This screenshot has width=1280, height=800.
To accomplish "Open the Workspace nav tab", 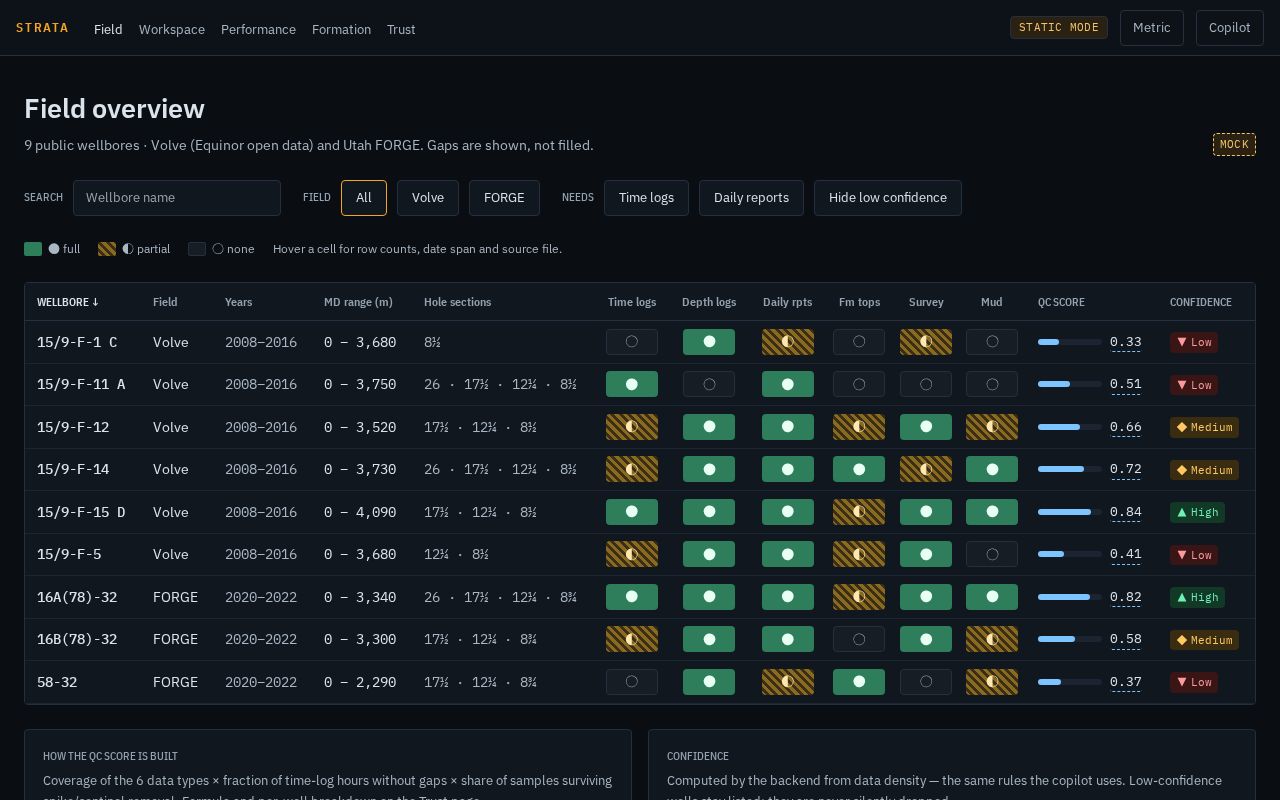I will point(172,29).
